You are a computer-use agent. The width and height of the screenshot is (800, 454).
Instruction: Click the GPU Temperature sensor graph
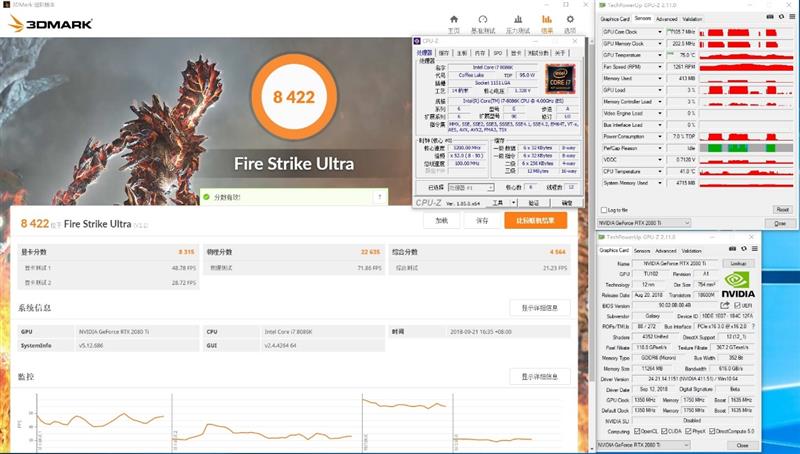point(746,55)
